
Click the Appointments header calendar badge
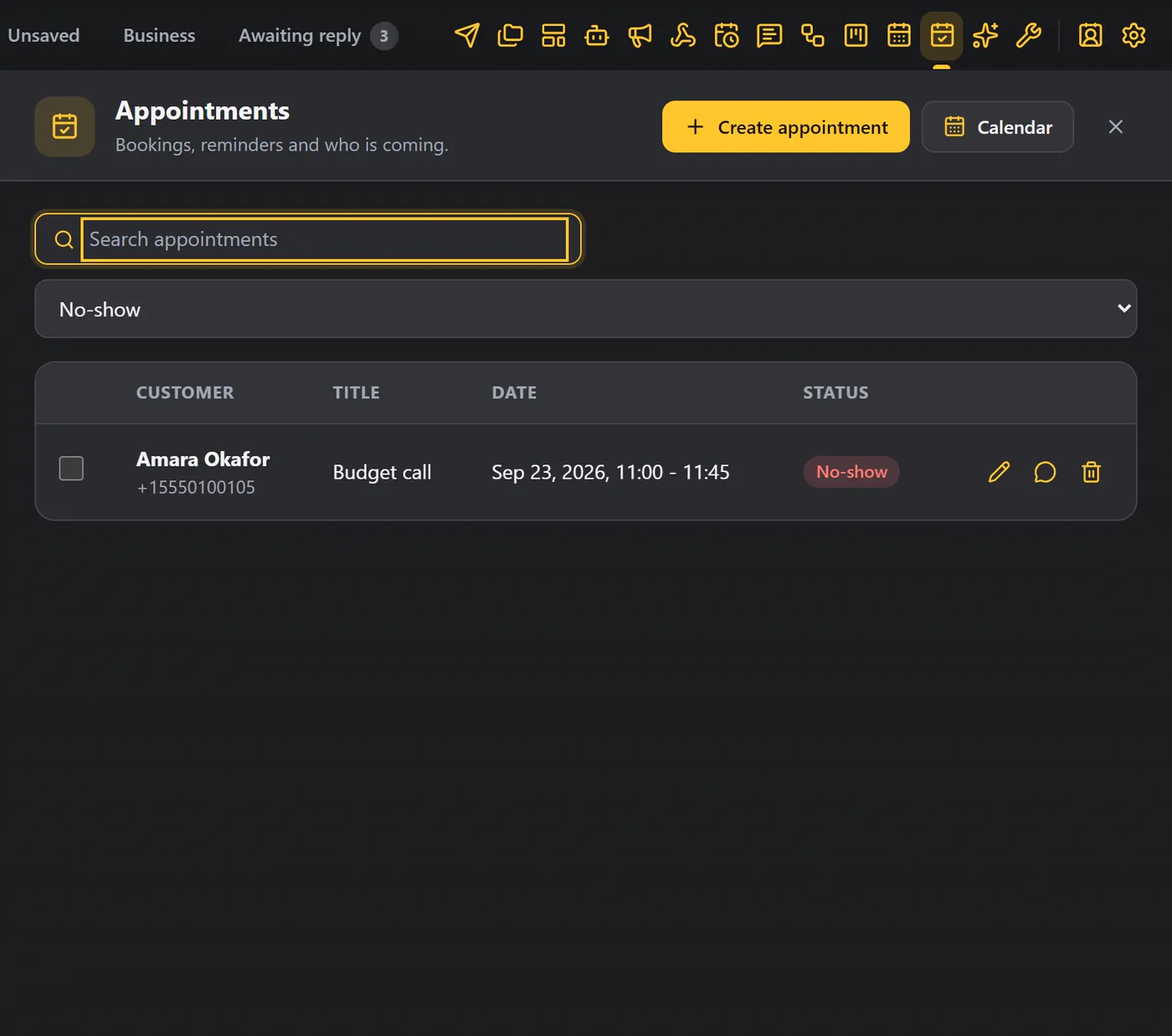[64, 126]
